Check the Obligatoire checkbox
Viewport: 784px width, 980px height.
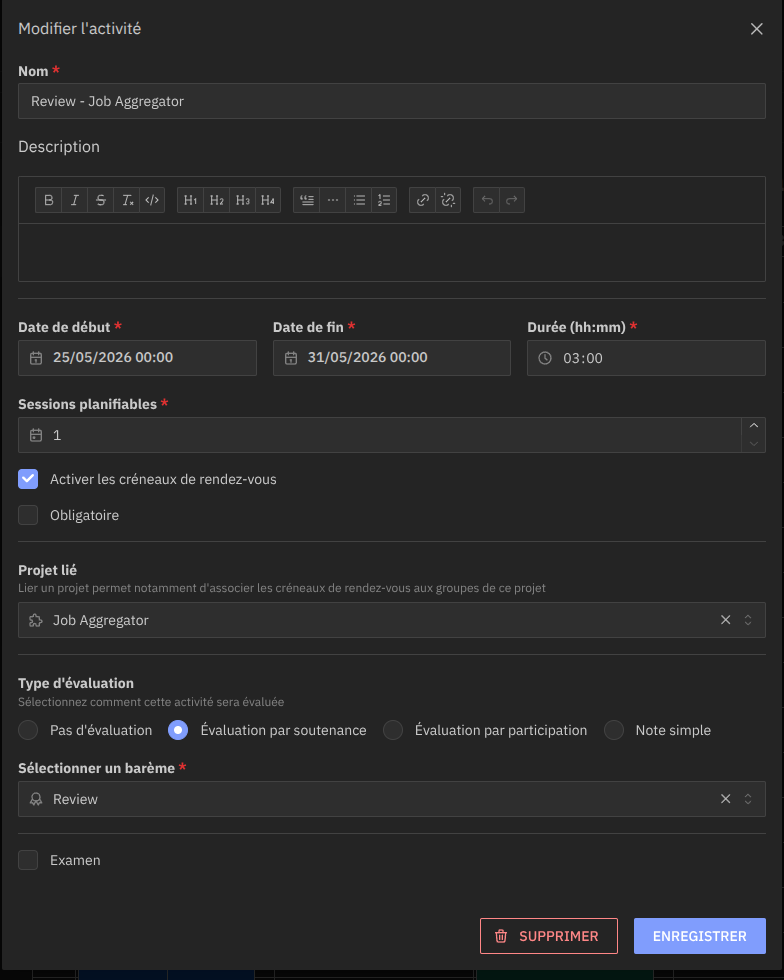(28, 515)
